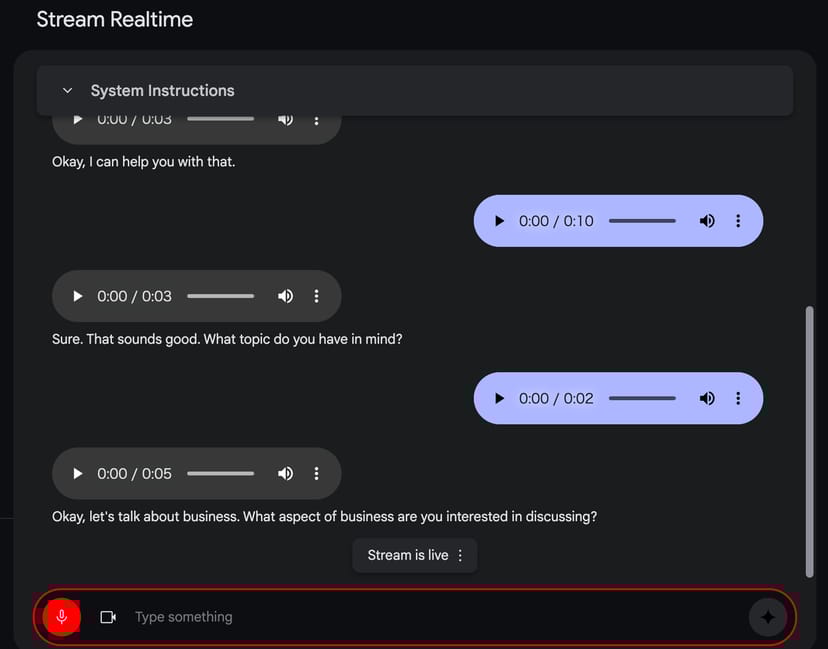Turn on the video camera icon
Image resolution: width=828 pixels, height=649 pixels.
(108, 617)
